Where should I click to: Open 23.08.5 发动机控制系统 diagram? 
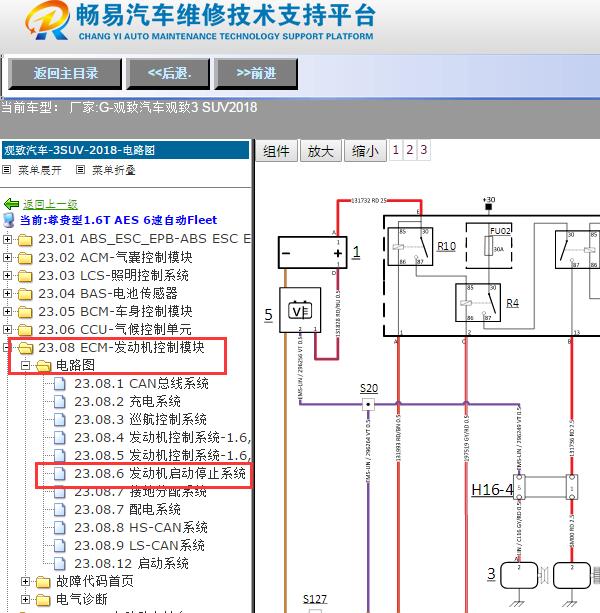pos(162,455)
